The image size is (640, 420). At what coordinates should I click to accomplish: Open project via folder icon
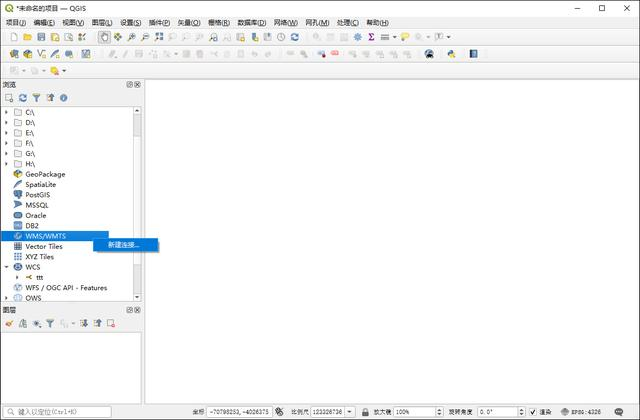pos(27,37)
